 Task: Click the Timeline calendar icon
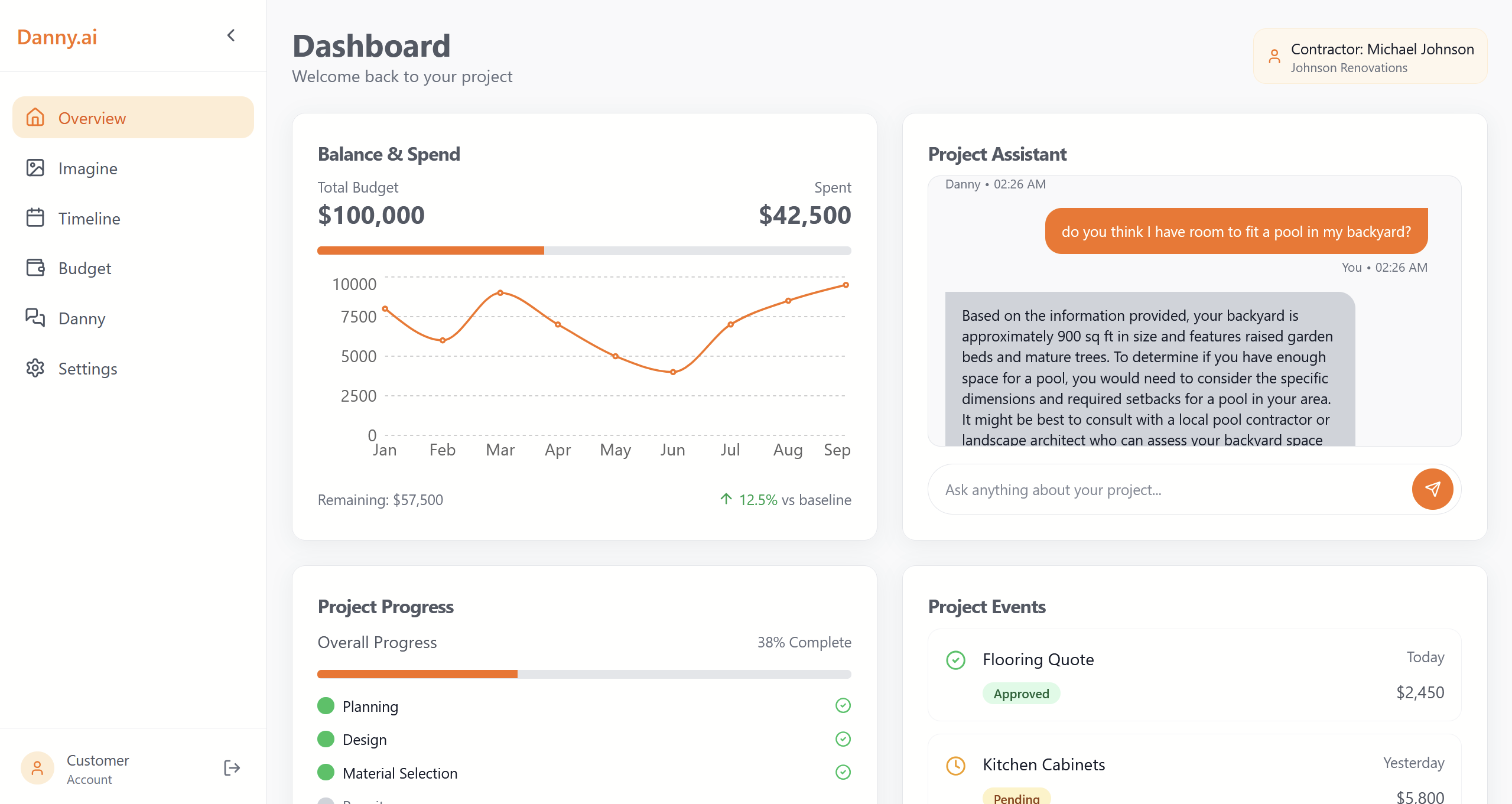[35, 218]
